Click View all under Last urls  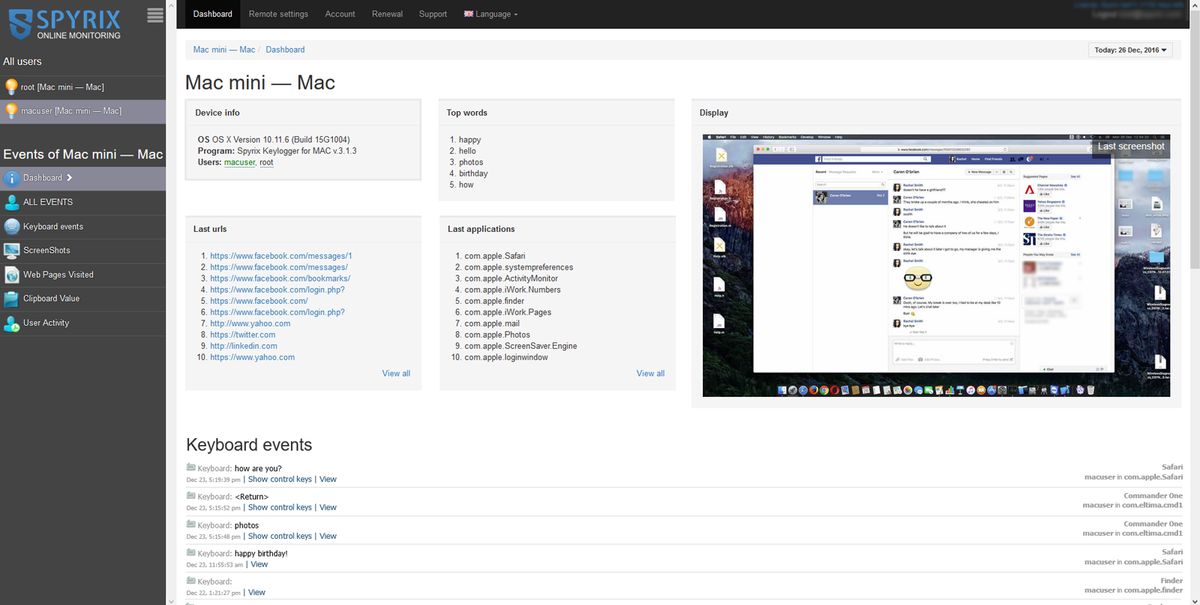pos(396,372)
